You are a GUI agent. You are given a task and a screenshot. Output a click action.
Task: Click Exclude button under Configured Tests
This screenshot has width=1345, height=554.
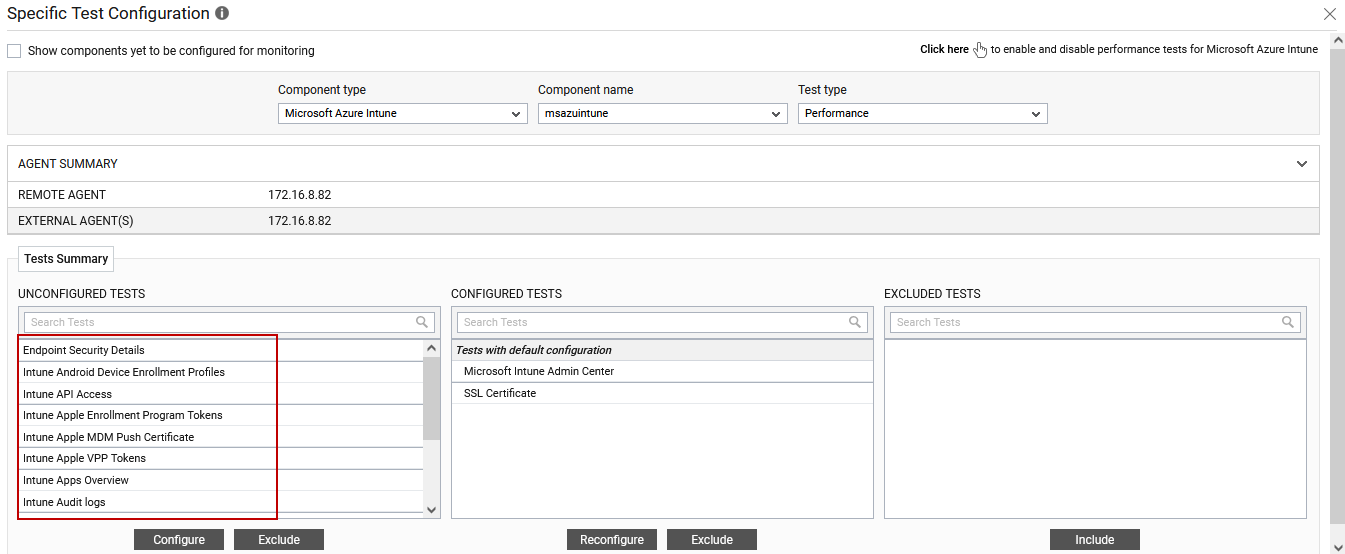click(x=712, y=540)
